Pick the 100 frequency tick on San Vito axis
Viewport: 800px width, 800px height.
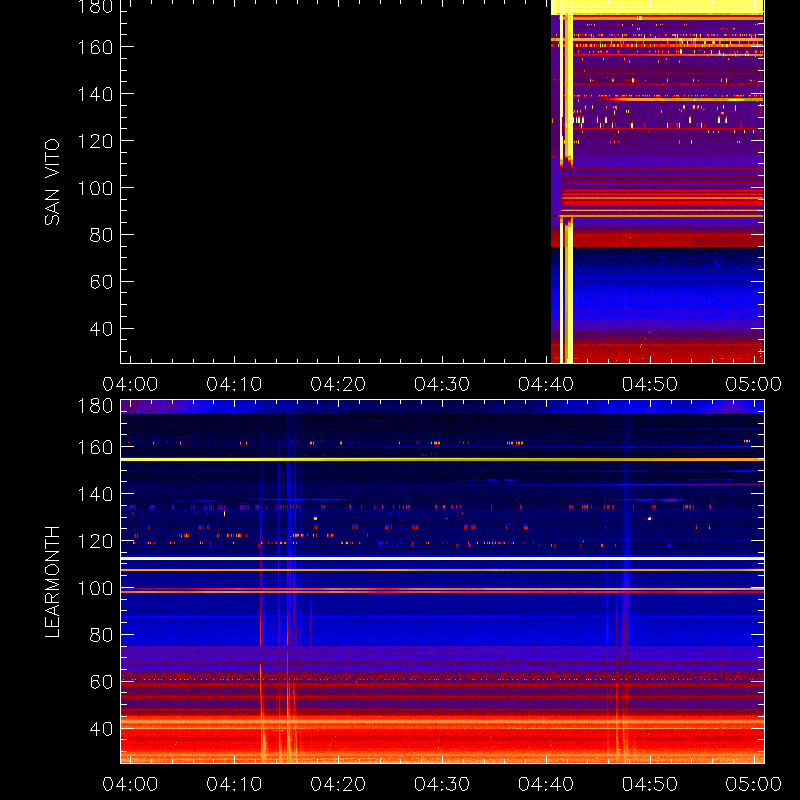pos(95,188)
